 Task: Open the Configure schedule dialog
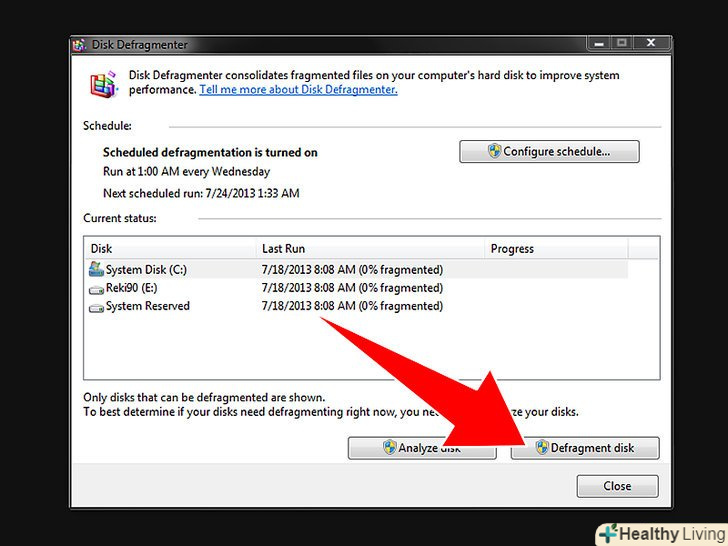coord(549,151)
